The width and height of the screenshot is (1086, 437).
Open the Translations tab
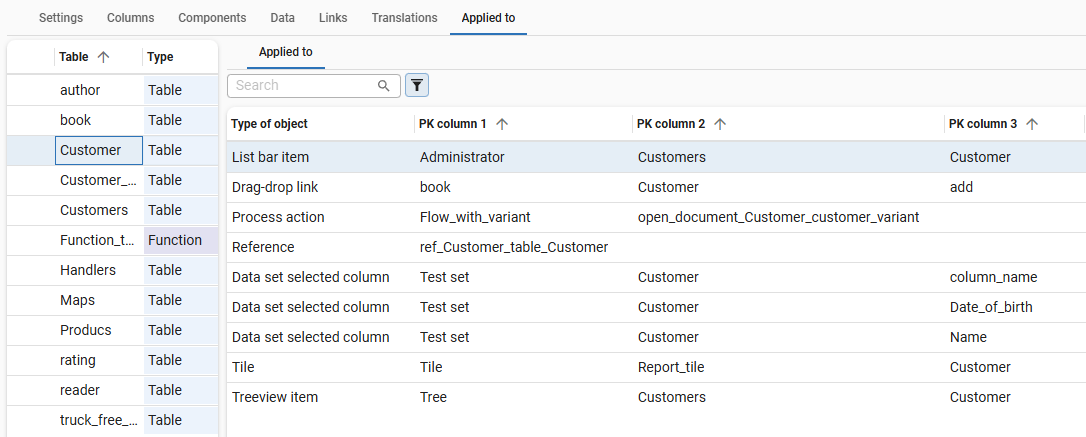(x=404, y=18)
